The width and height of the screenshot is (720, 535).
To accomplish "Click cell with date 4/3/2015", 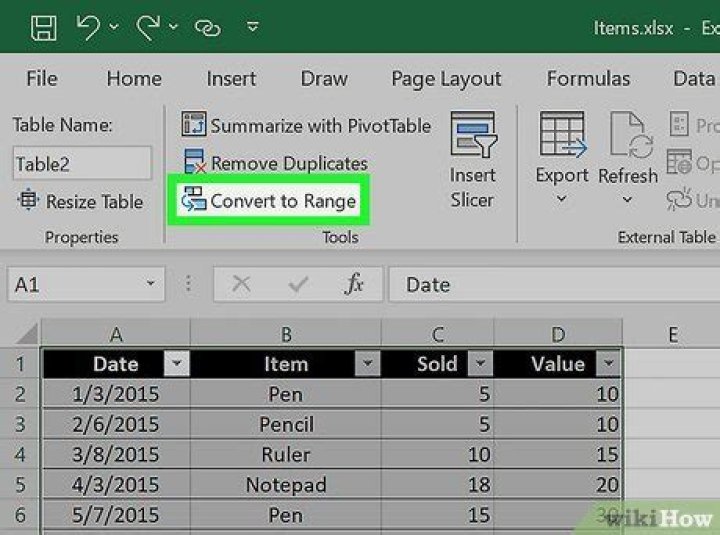I will click(x=116, y=484).
